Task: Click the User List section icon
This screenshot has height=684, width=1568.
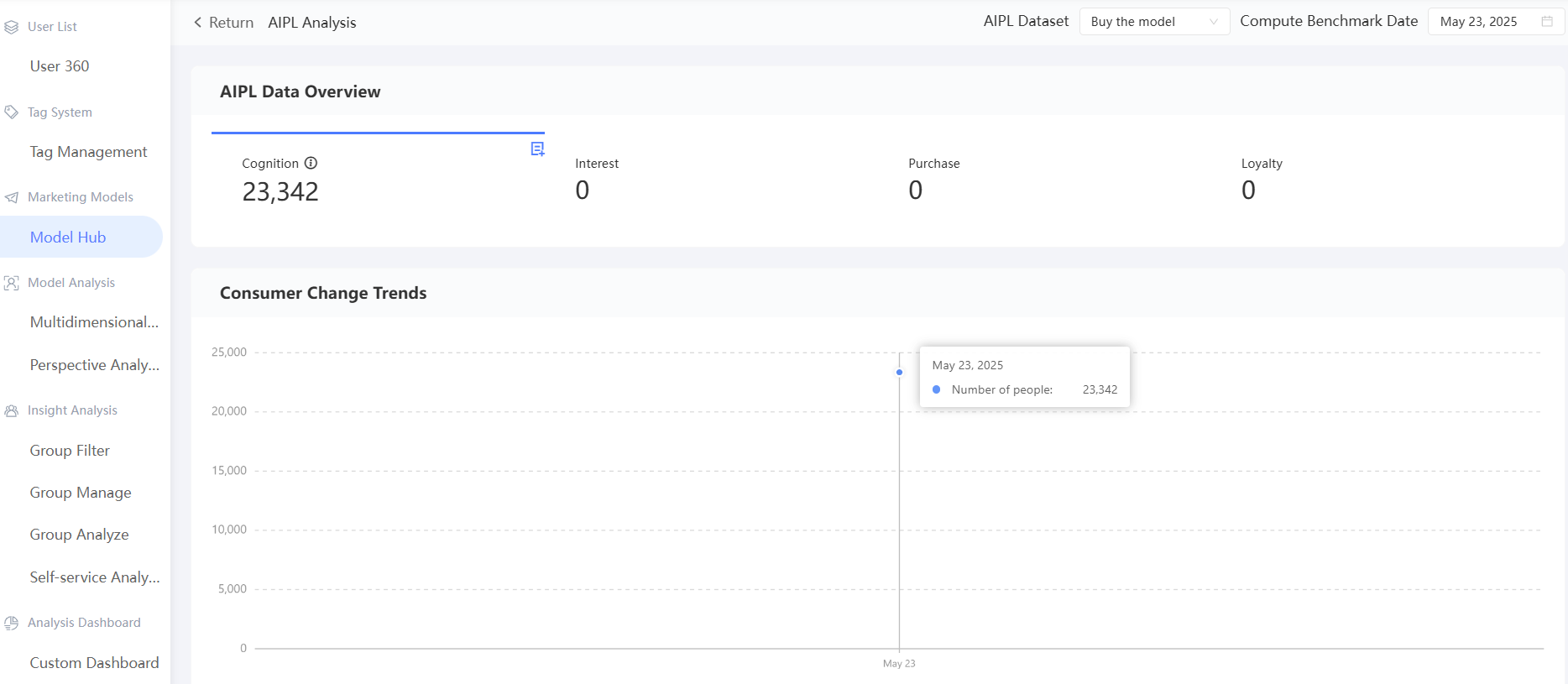Action: pos(12,27)
